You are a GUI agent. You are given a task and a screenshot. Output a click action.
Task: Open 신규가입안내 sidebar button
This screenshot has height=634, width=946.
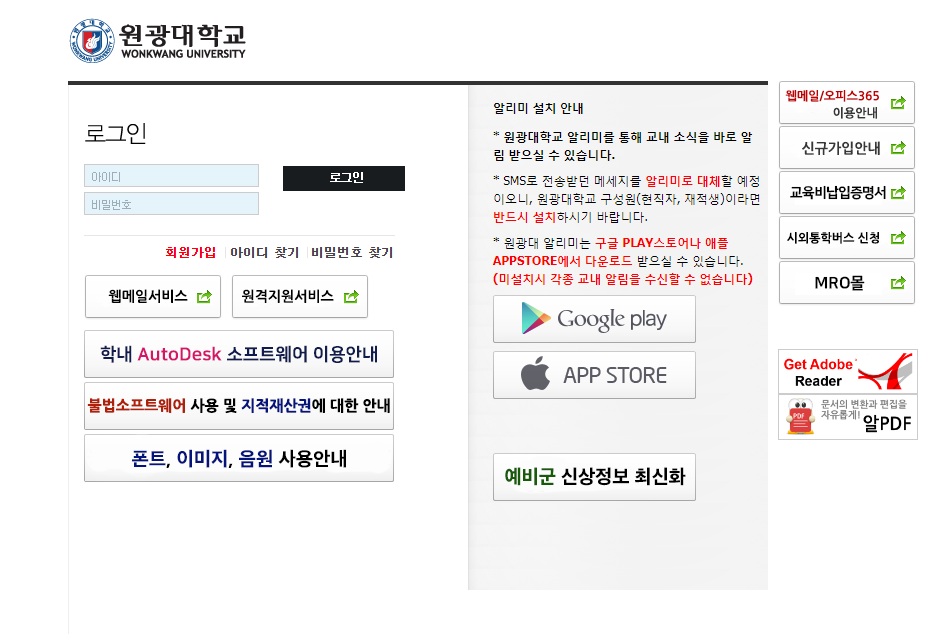pyautogui.click(x=846, y=148)
